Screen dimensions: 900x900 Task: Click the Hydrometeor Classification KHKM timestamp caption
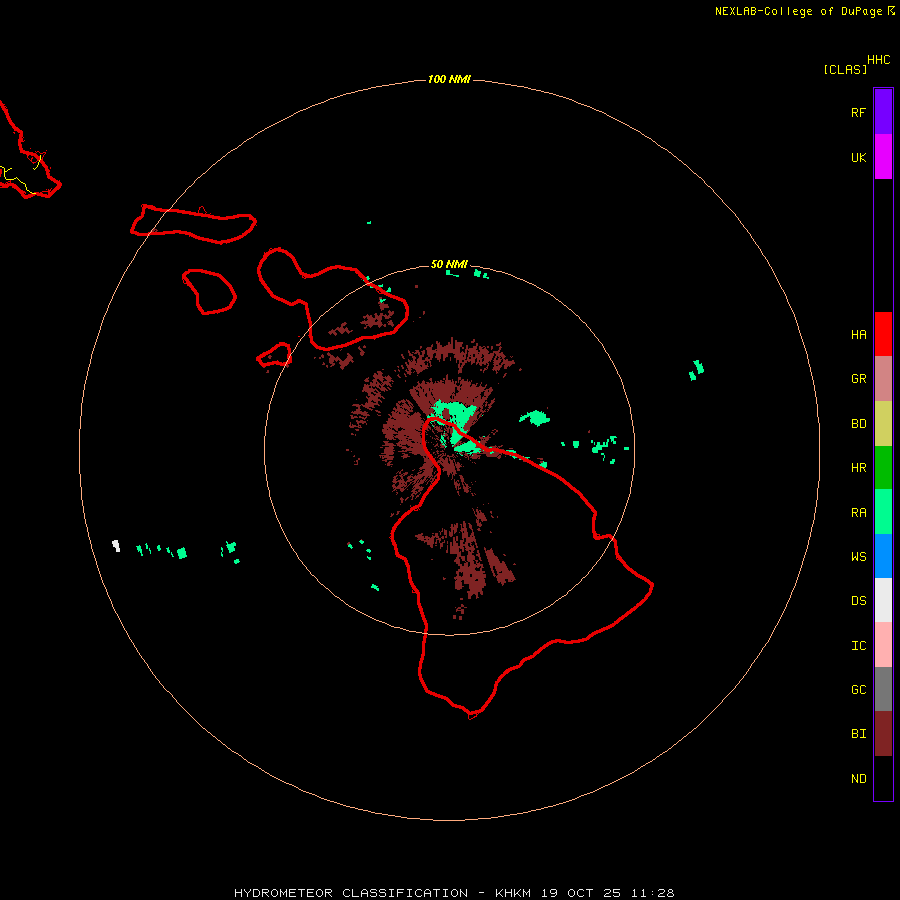pyautogui.click(x=454, y=893)
